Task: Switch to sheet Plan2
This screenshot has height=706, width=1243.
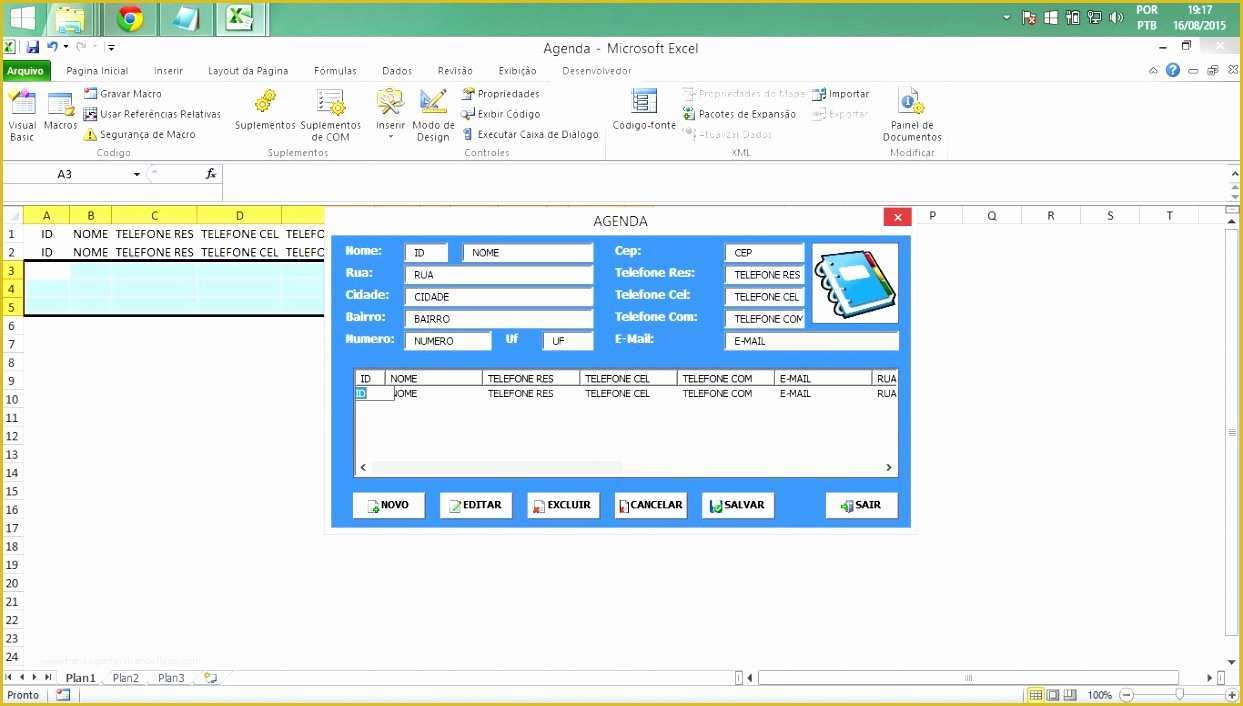Action: [x=126, y=678]
